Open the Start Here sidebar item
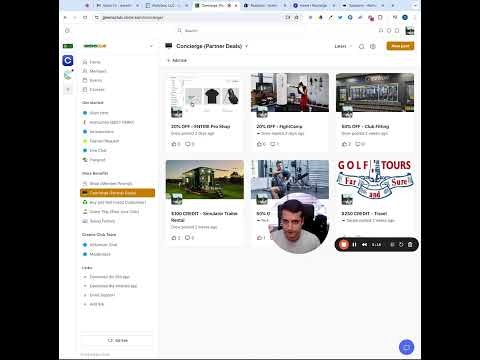Viewport: 480px width, 360px height. click(118, 113)
